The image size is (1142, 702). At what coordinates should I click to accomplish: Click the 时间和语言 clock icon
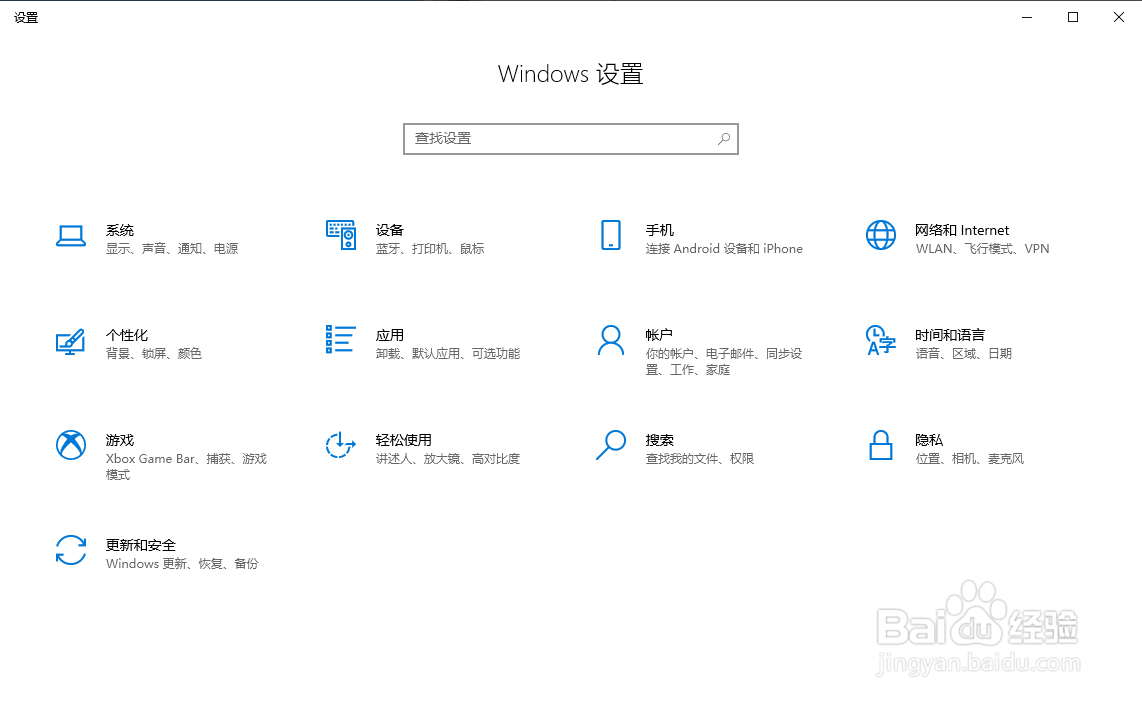click(x=880, y=340)
